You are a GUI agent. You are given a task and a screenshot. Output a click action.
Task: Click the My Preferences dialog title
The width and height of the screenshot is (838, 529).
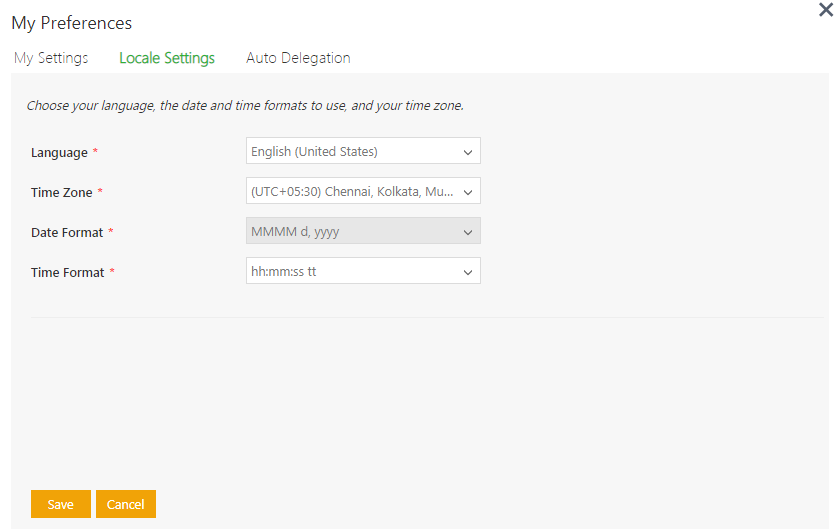pos(72,23)
